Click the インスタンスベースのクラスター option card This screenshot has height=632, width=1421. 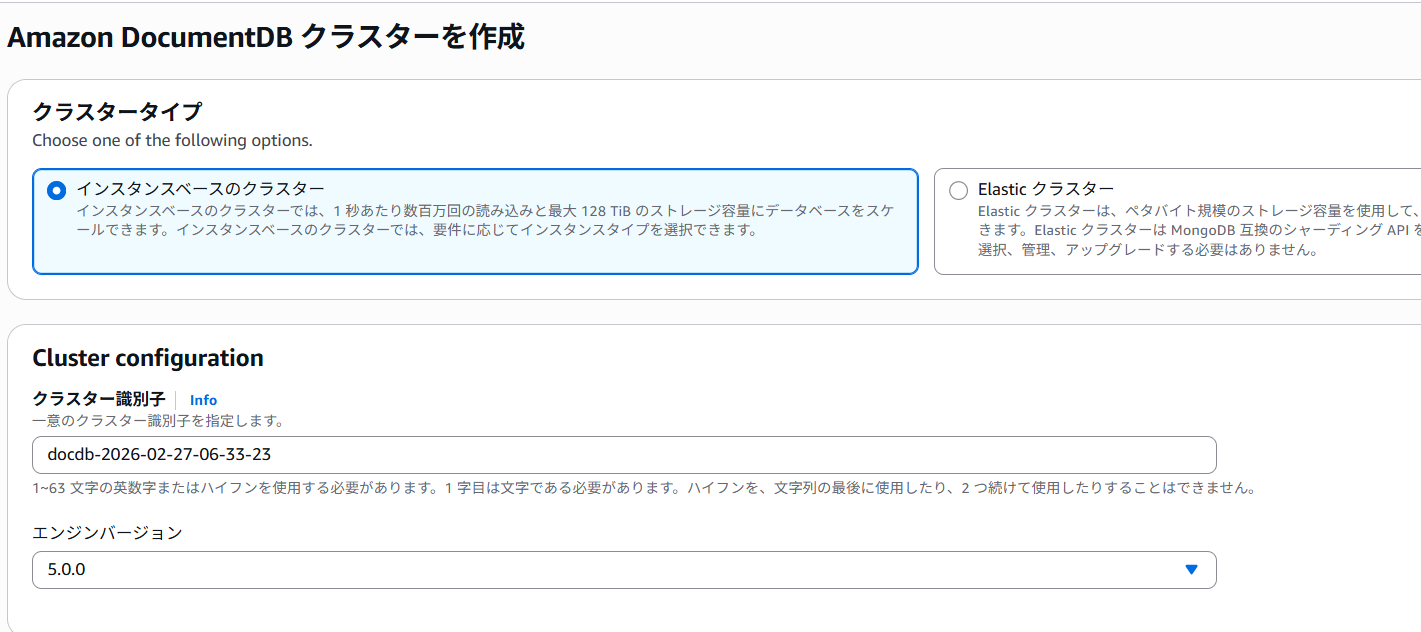pyautogui.click(x=475, y=222)
